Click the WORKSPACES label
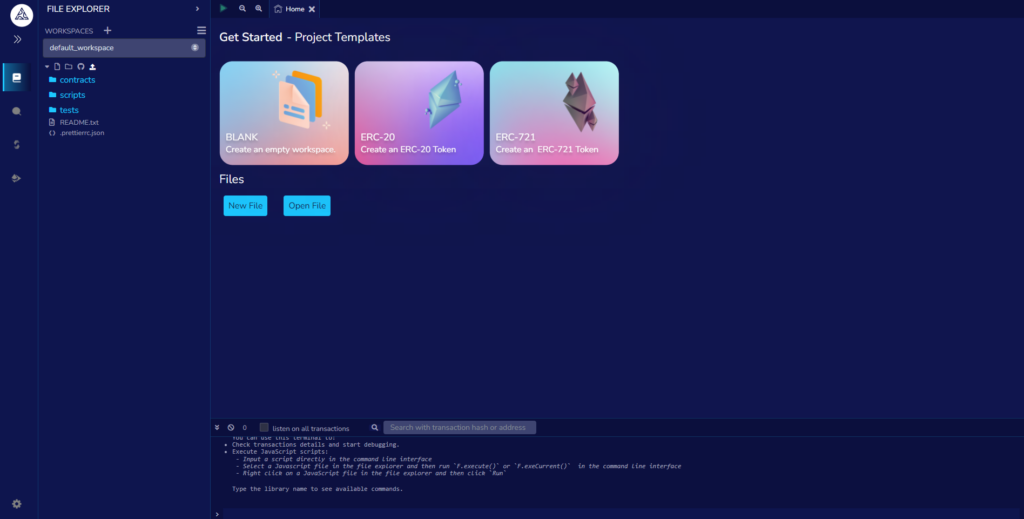Viewport: 1024px width, 519px height. click(69, 31)
